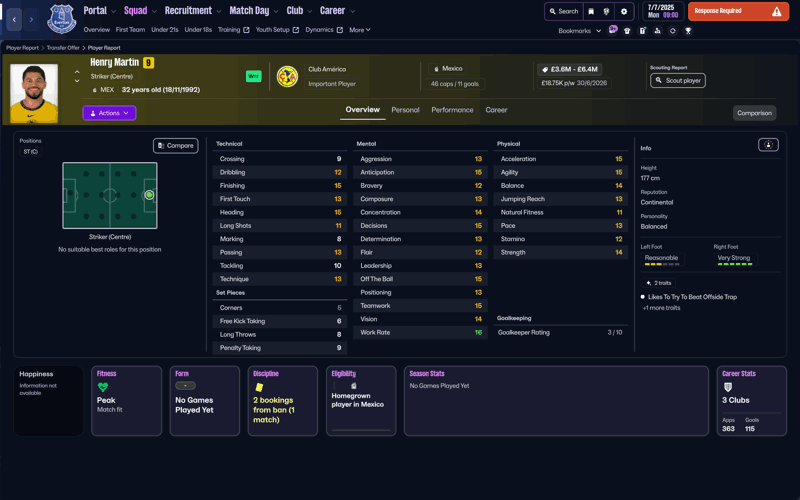
Task: Click the Club América crest
Action: 287,77
